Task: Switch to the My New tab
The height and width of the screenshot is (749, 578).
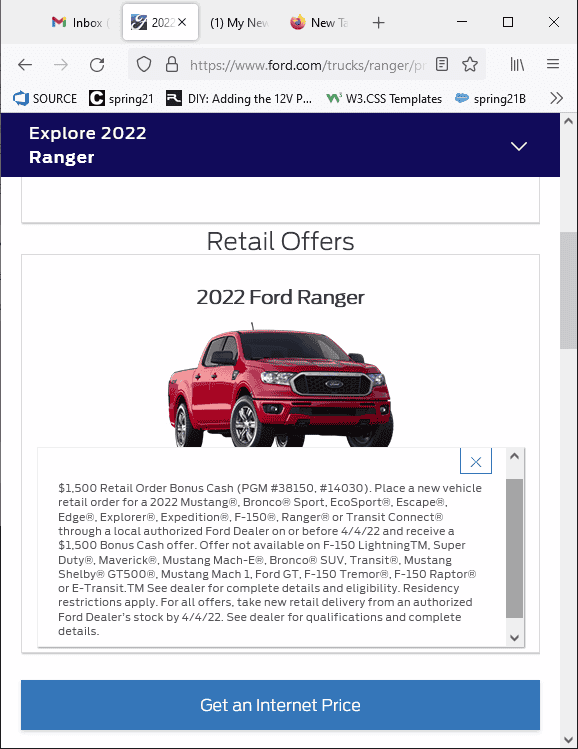Action: (x=240, y=22)
